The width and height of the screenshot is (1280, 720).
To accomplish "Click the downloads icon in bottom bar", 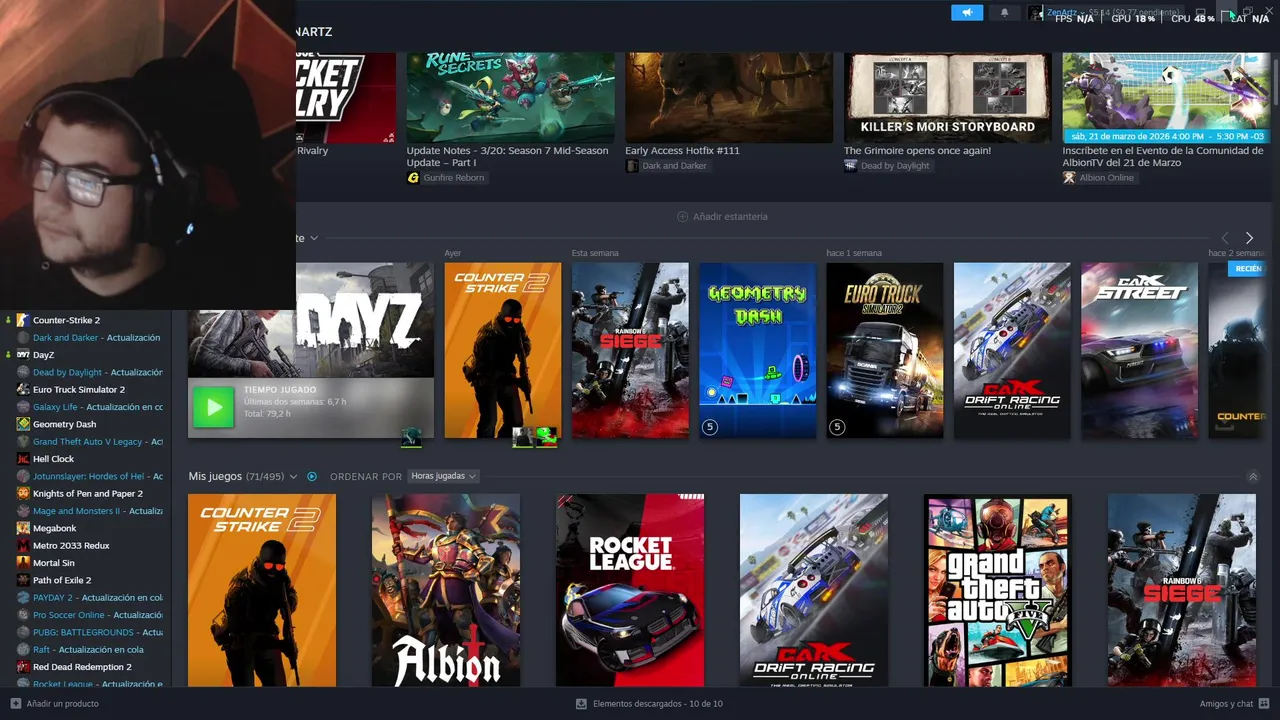I will pyautogui.click(x=581, y=704).
